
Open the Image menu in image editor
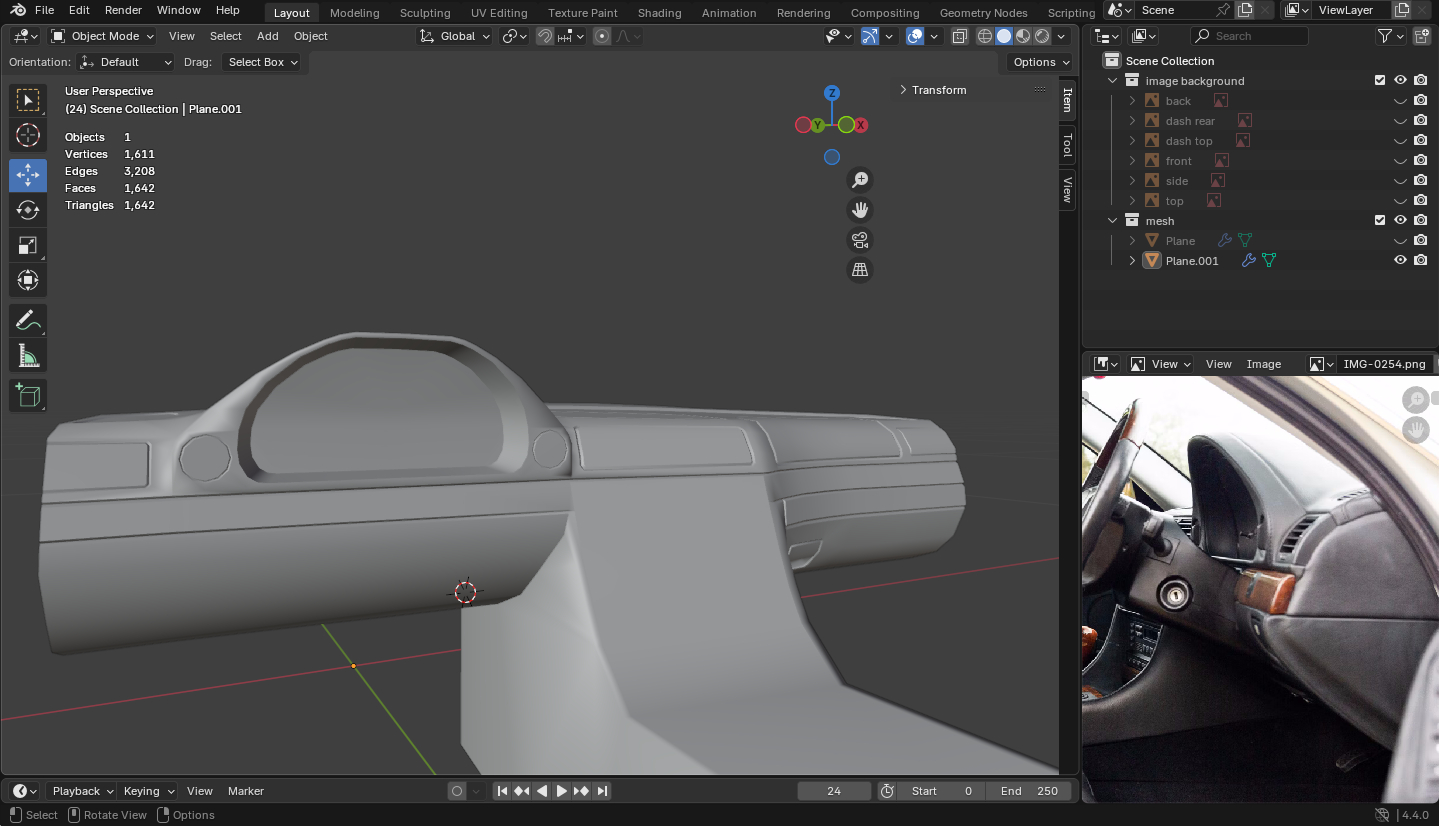coord(1264,364)
